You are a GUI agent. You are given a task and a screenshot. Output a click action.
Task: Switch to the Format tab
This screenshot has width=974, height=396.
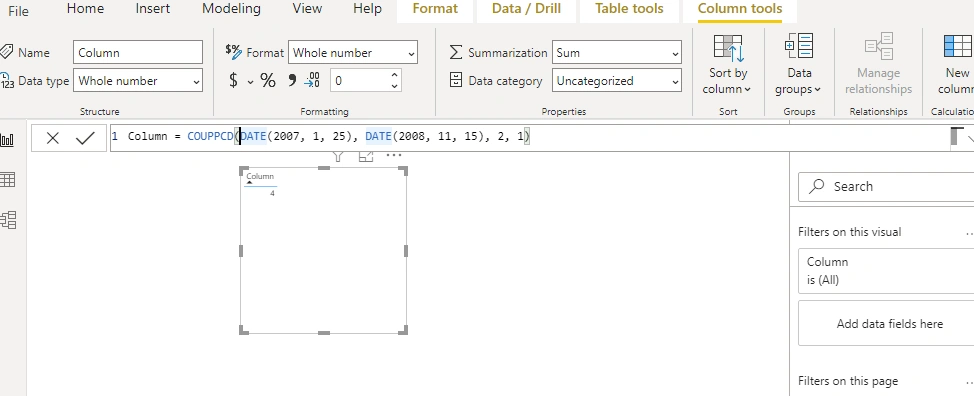435,9
